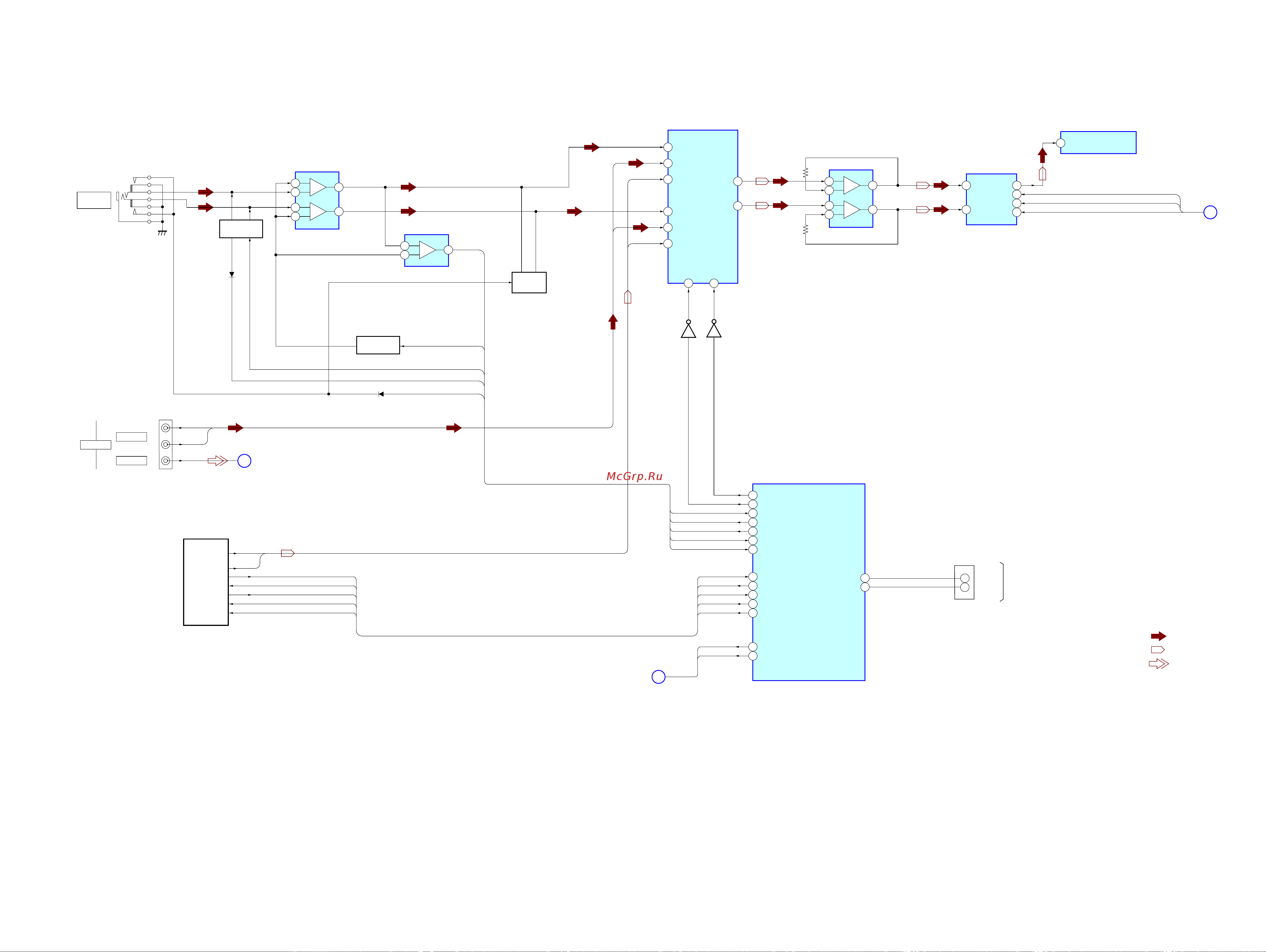The width and height of the screenshot is (1266, 952).
Task: Click the hollow double arrow in the legend
Action: (1159, 663)
